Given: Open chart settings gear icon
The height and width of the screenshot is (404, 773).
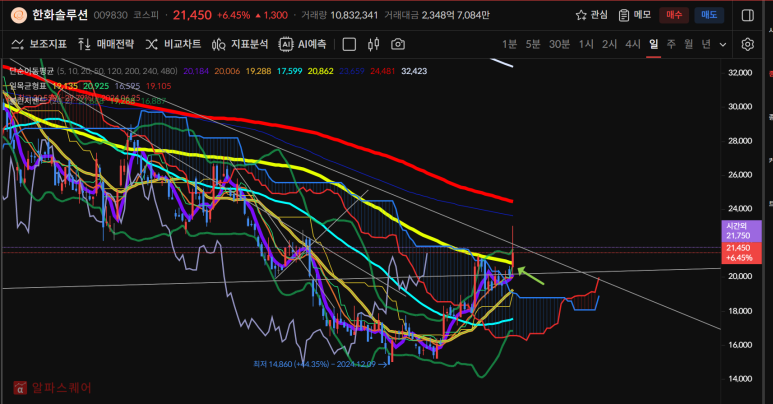Looking at the screenshot, I should 747,44.
